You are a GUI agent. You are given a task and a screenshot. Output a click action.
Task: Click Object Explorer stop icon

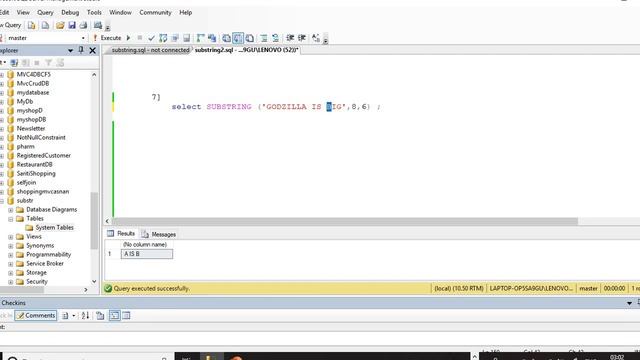coord(37,62)
